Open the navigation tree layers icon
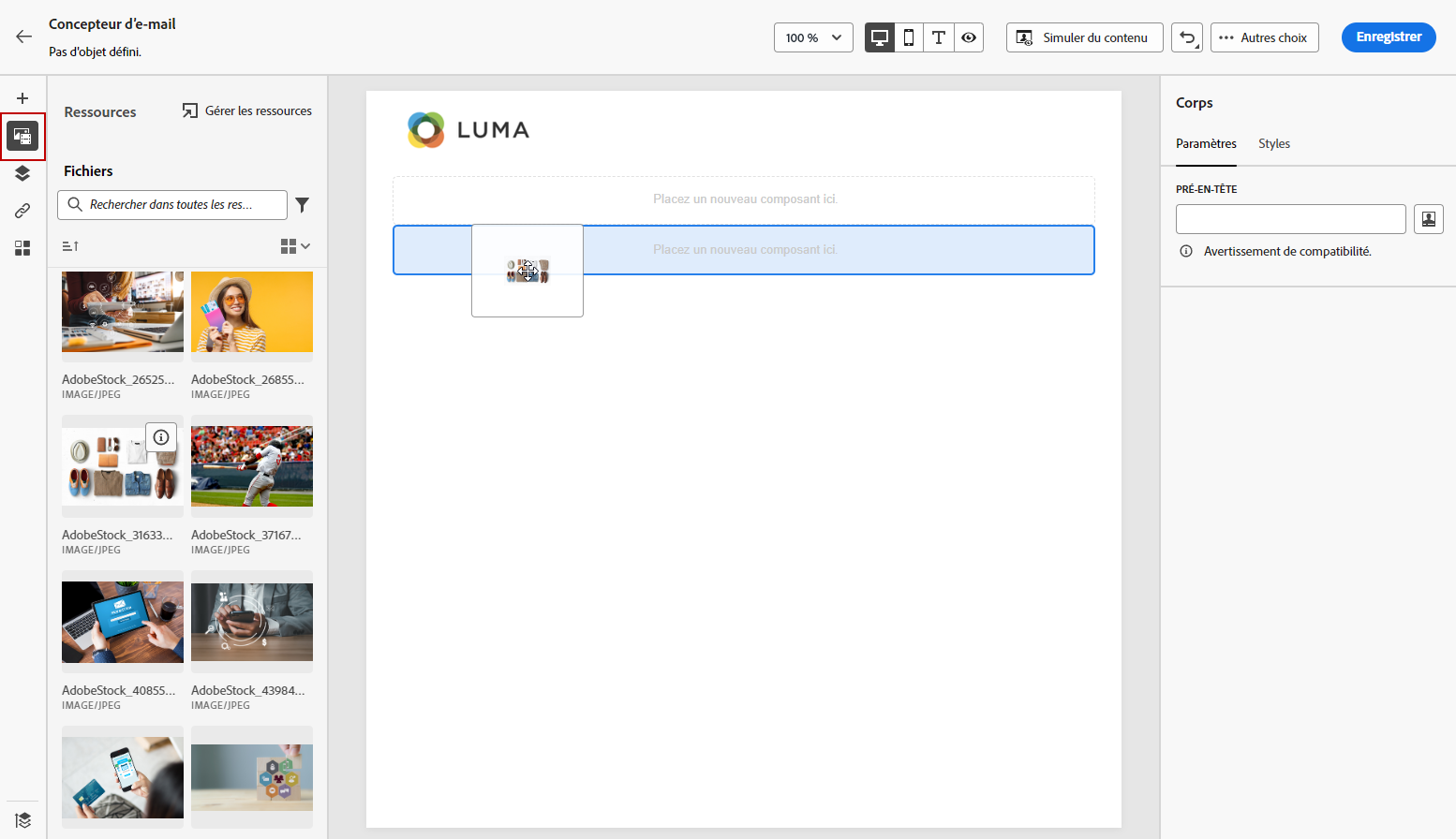 click(x=22, y=173)
